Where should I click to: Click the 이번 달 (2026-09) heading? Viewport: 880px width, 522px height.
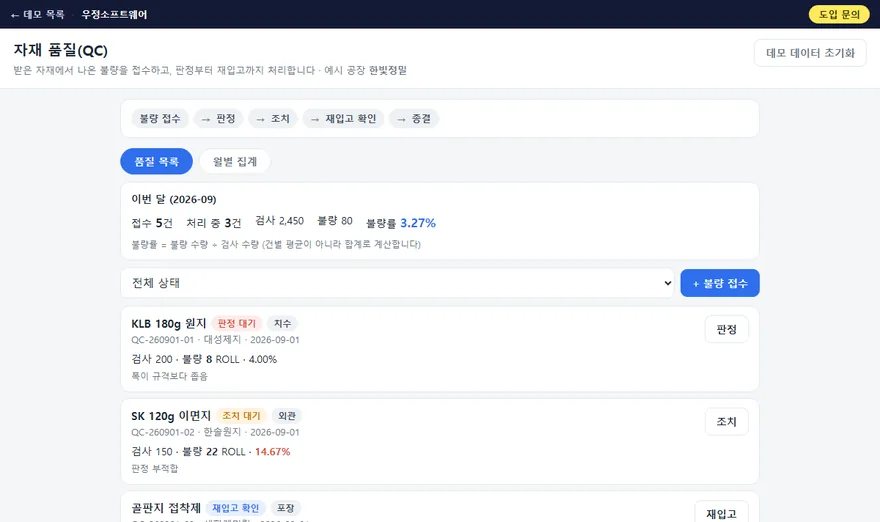point(174,199)
